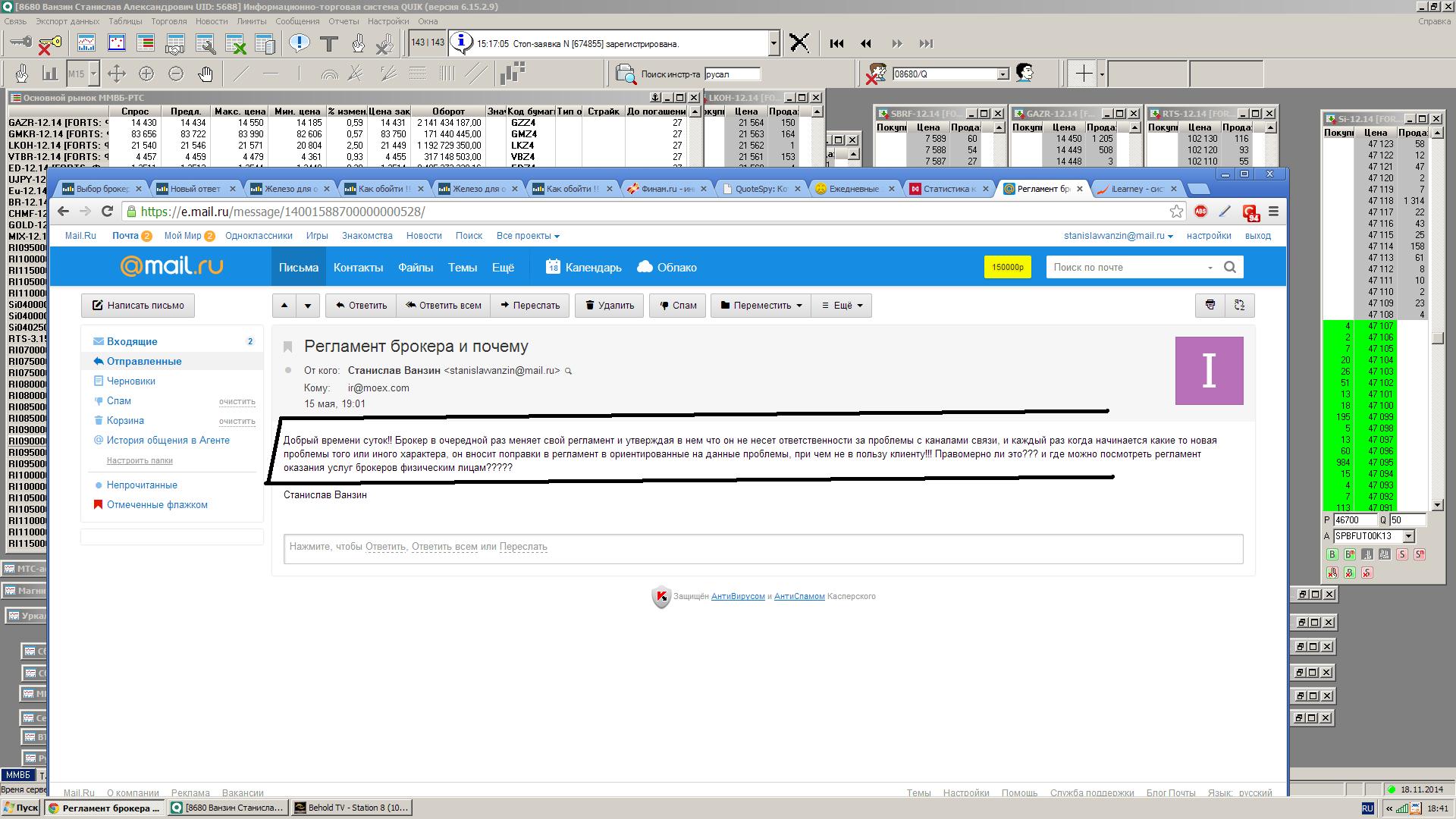Viewport: 1456px width, 819px height.
Task: Toggle the flag marker on the email
Action: pos(288,347)
